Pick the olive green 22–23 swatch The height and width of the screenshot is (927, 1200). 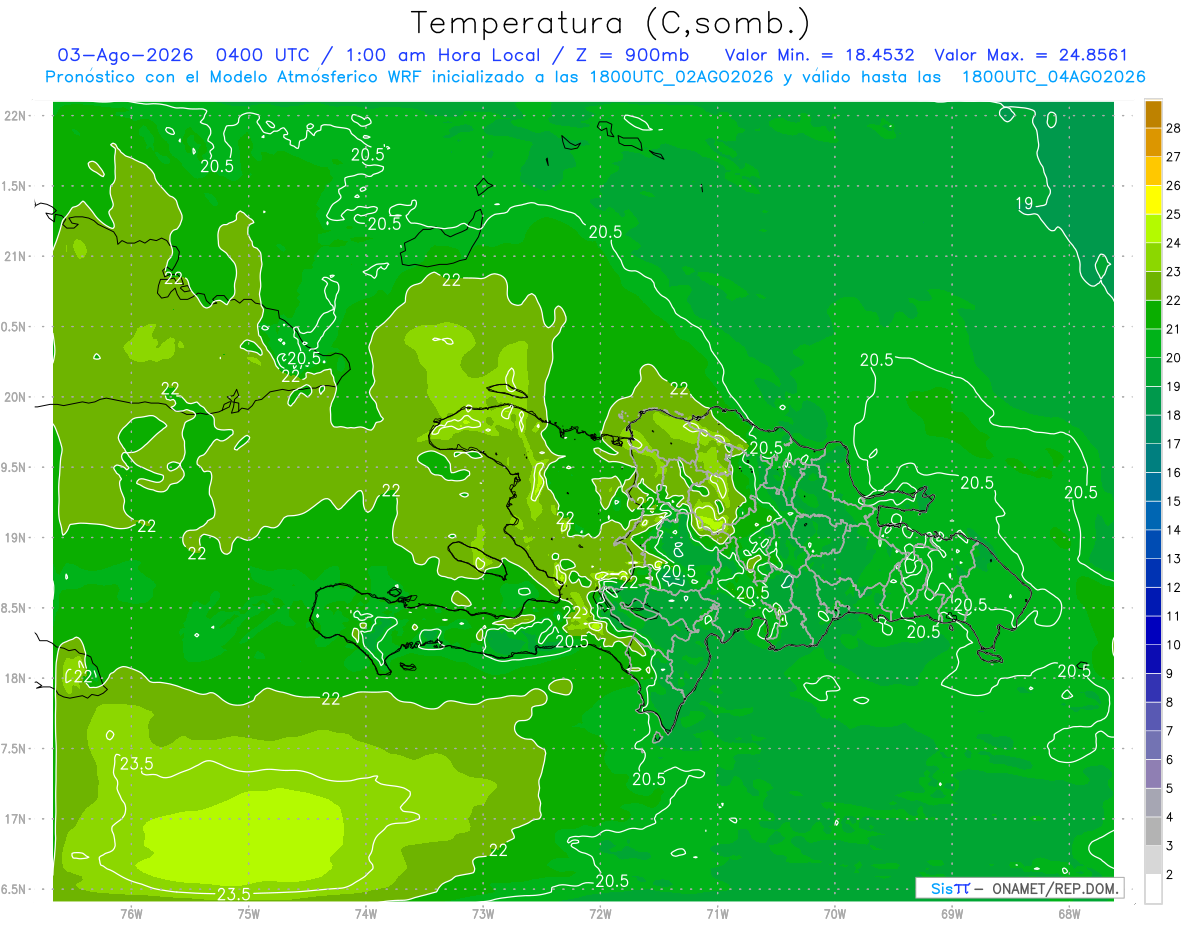pyautogui.click(x=1153, y=286)
